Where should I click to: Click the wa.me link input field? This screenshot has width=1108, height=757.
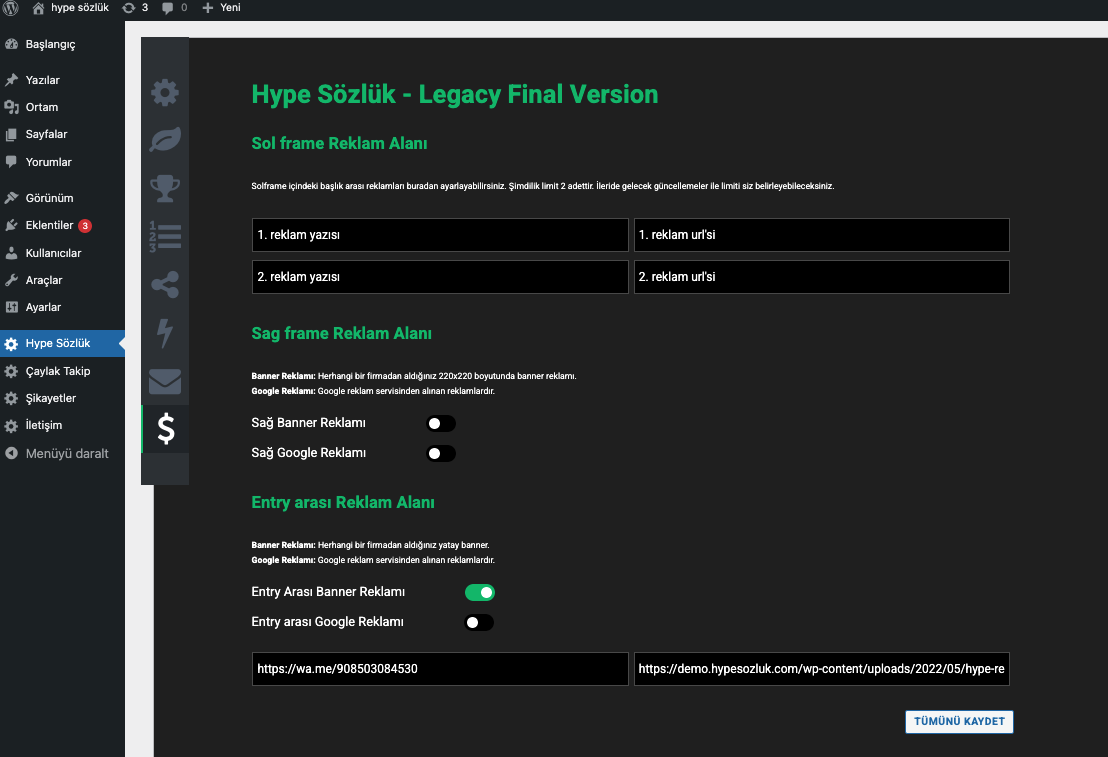(440, 669)
